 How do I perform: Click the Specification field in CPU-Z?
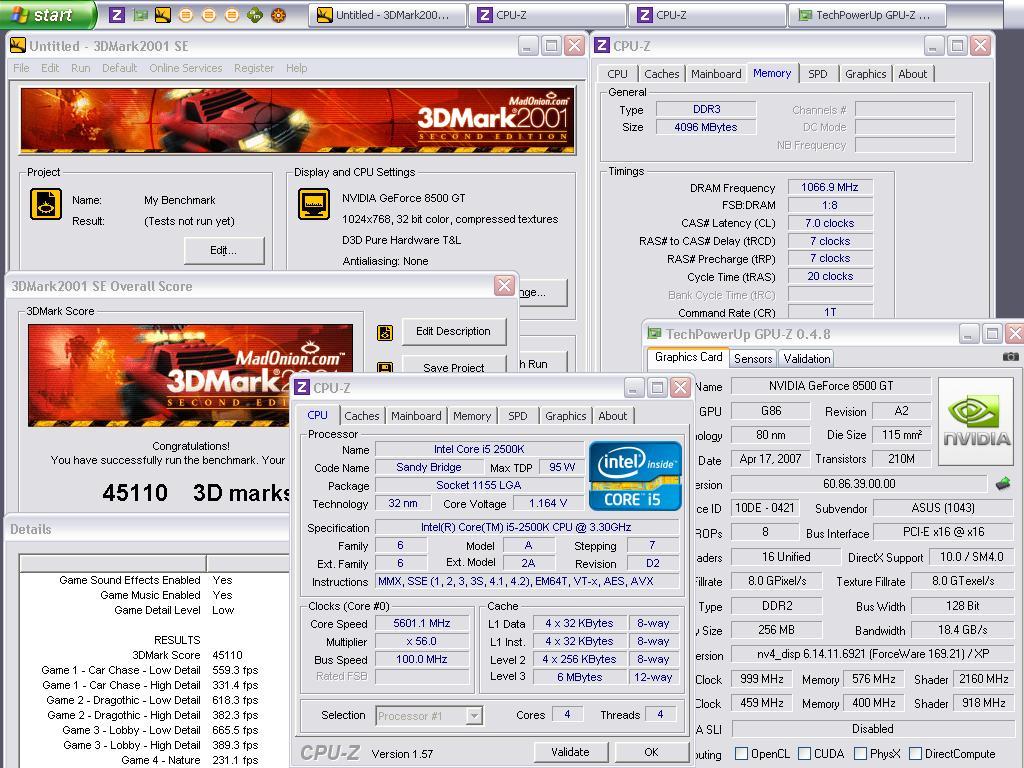[x=526, y=528]
